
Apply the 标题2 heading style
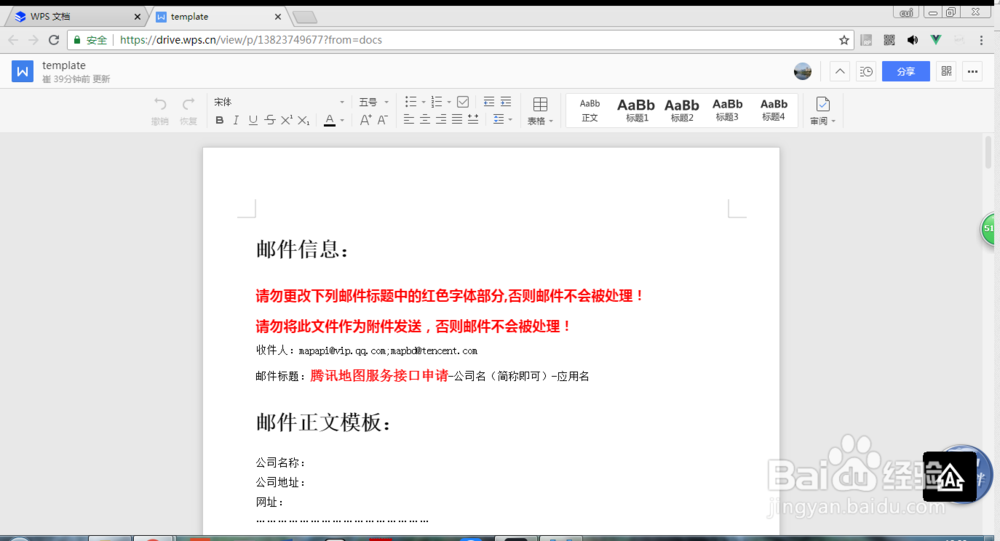(x=682, y=110)
